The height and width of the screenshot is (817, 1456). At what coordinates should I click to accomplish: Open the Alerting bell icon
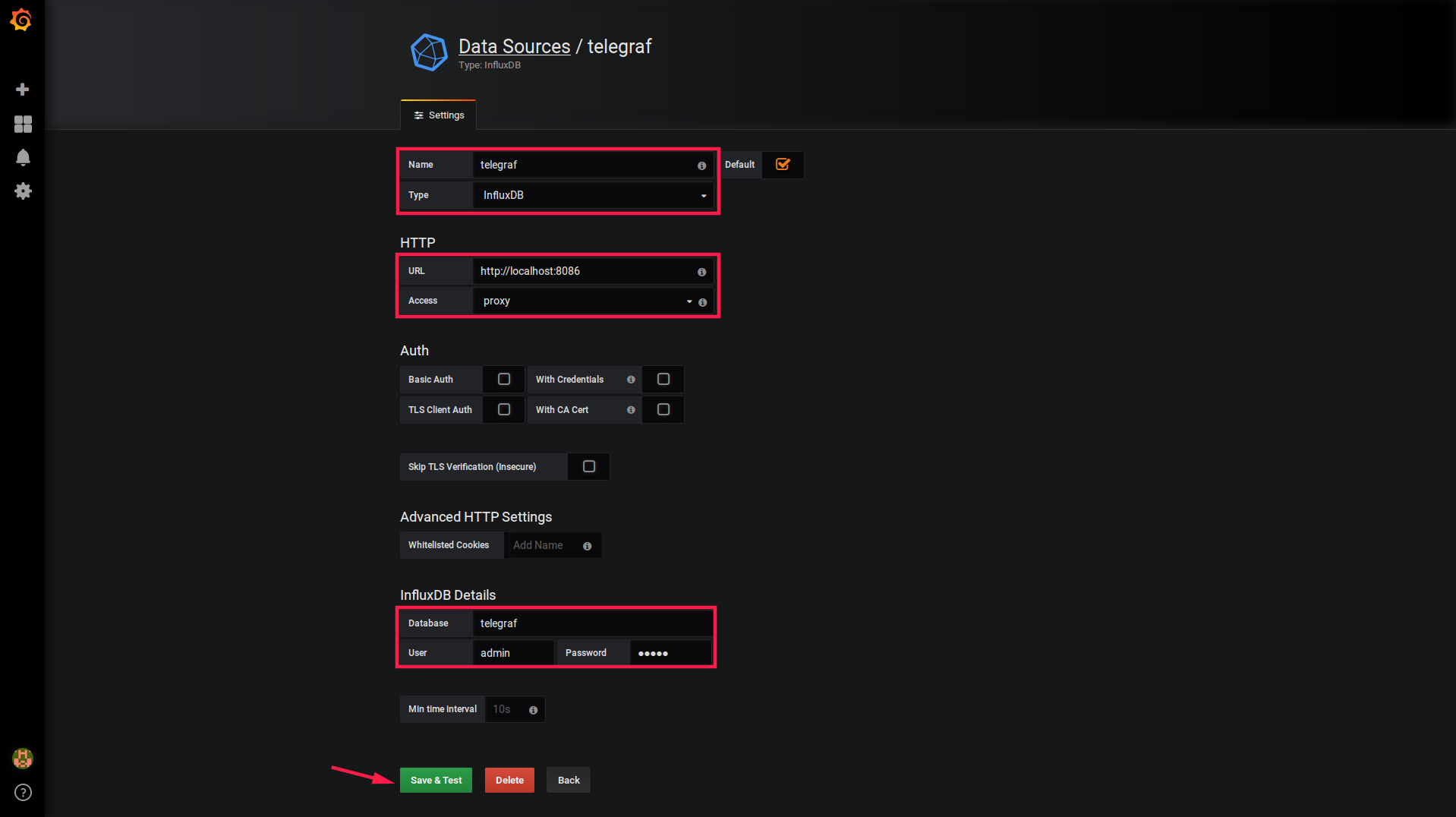23,157
